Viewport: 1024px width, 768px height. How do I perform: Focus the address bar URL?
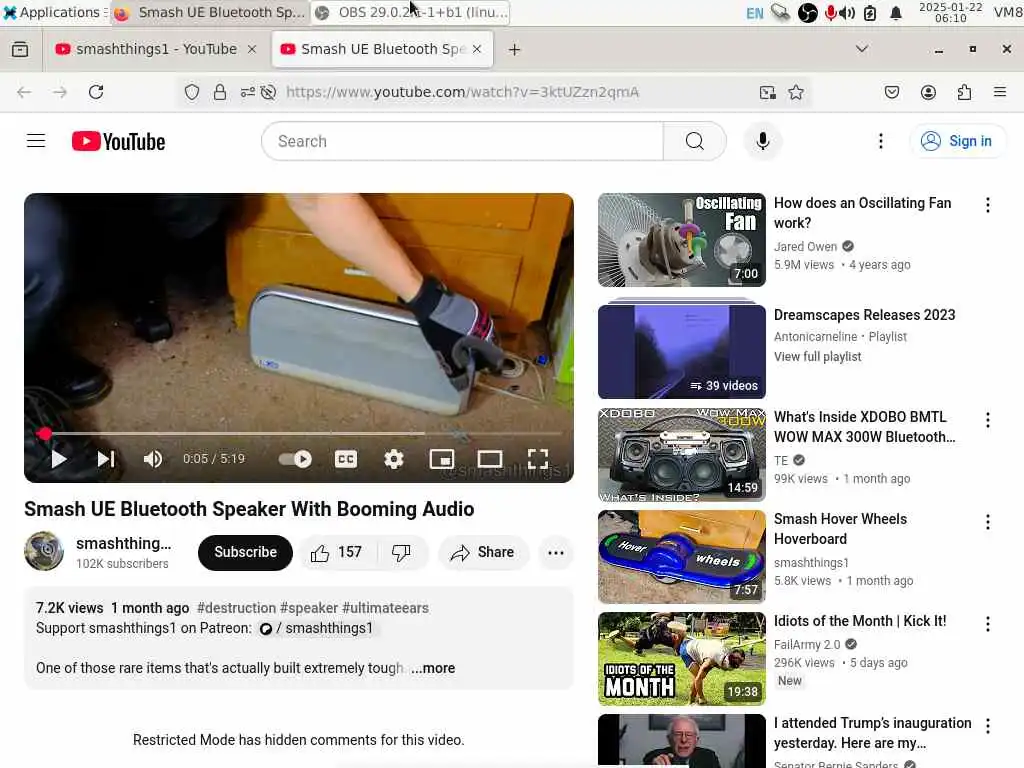click(462, 92)
